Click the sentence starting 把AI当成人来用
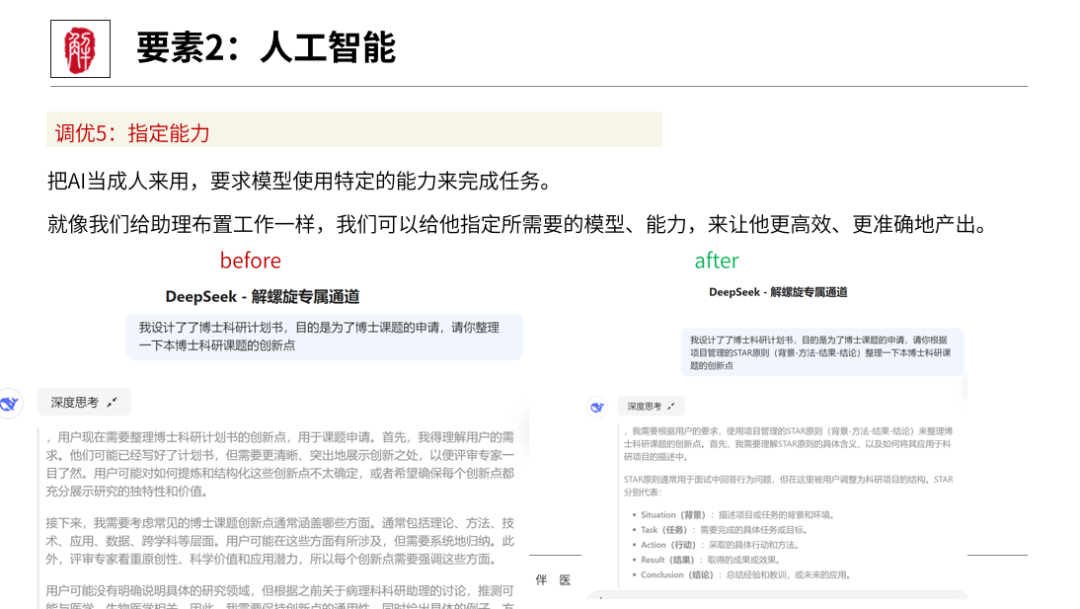The width and height of the screenshot is (1080, 609). (x=300, y=180)
